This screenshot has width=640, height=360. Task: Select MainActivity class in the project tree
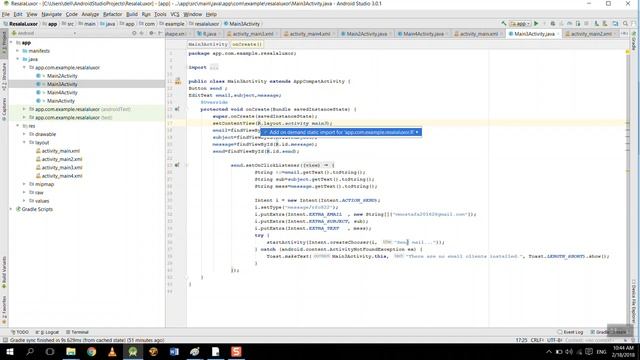60,101
